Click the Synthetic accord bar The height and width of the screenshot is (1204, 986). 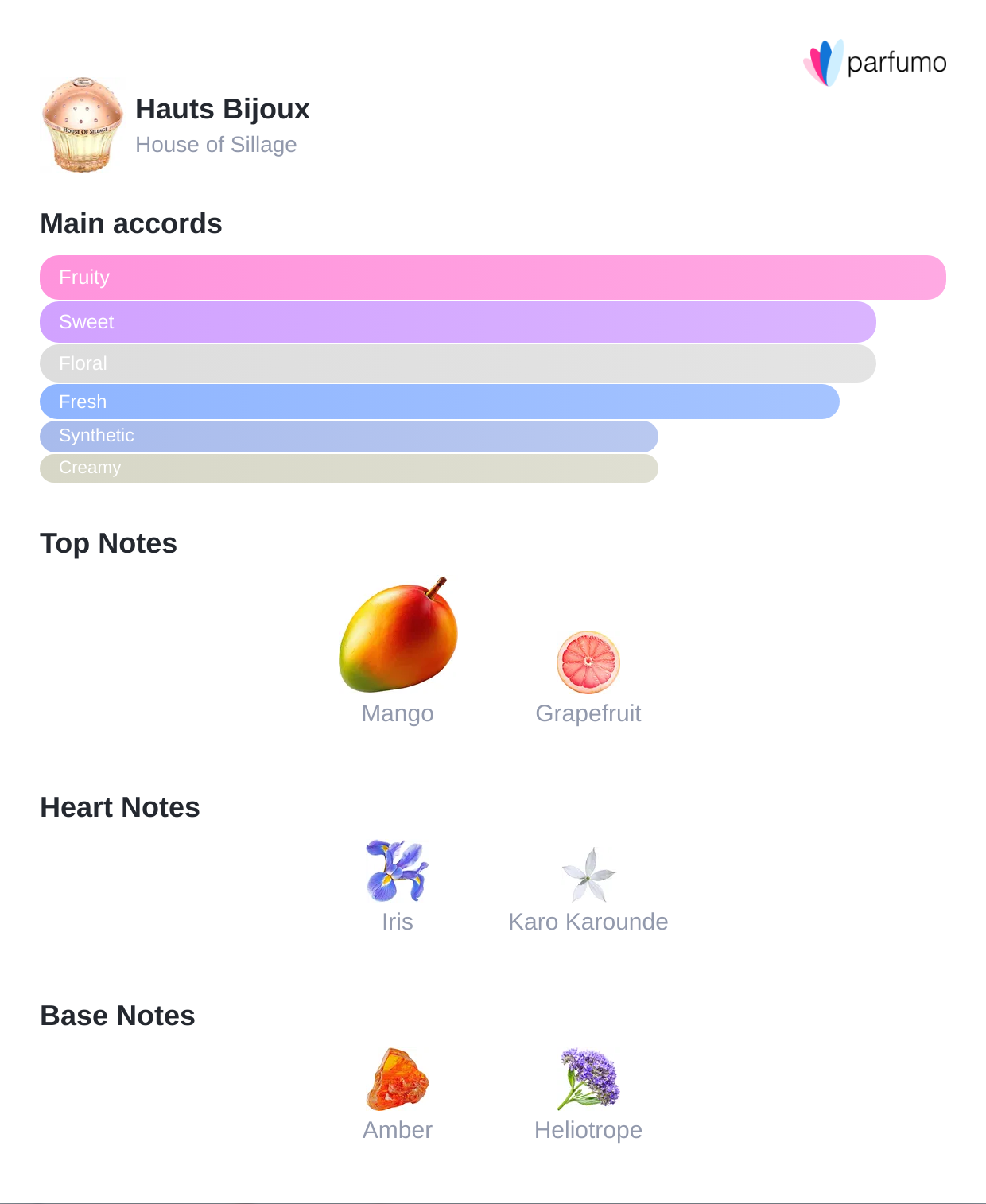coord(348,436)
